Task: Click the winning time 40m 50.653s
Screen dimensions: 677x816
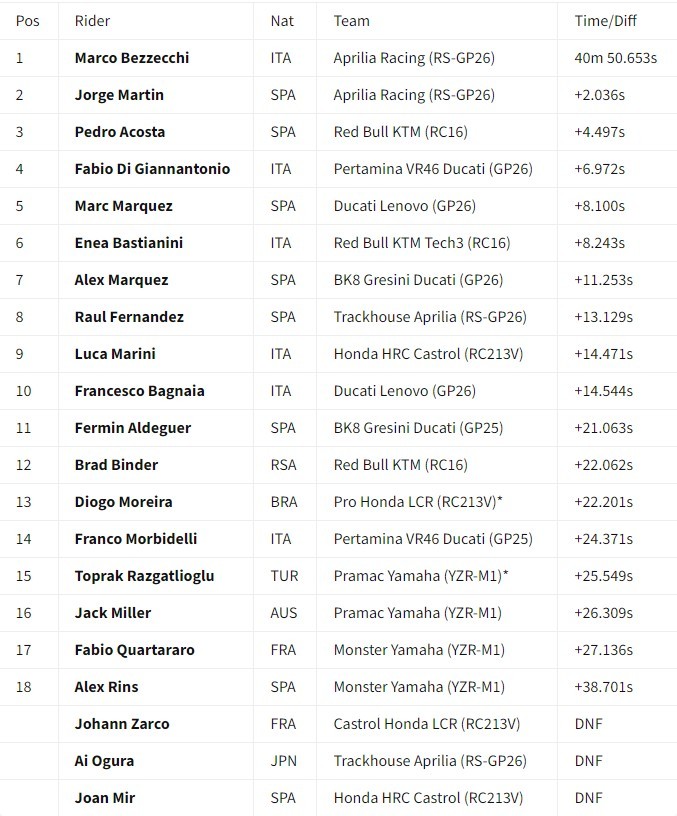Action: (x=615, y=58)
